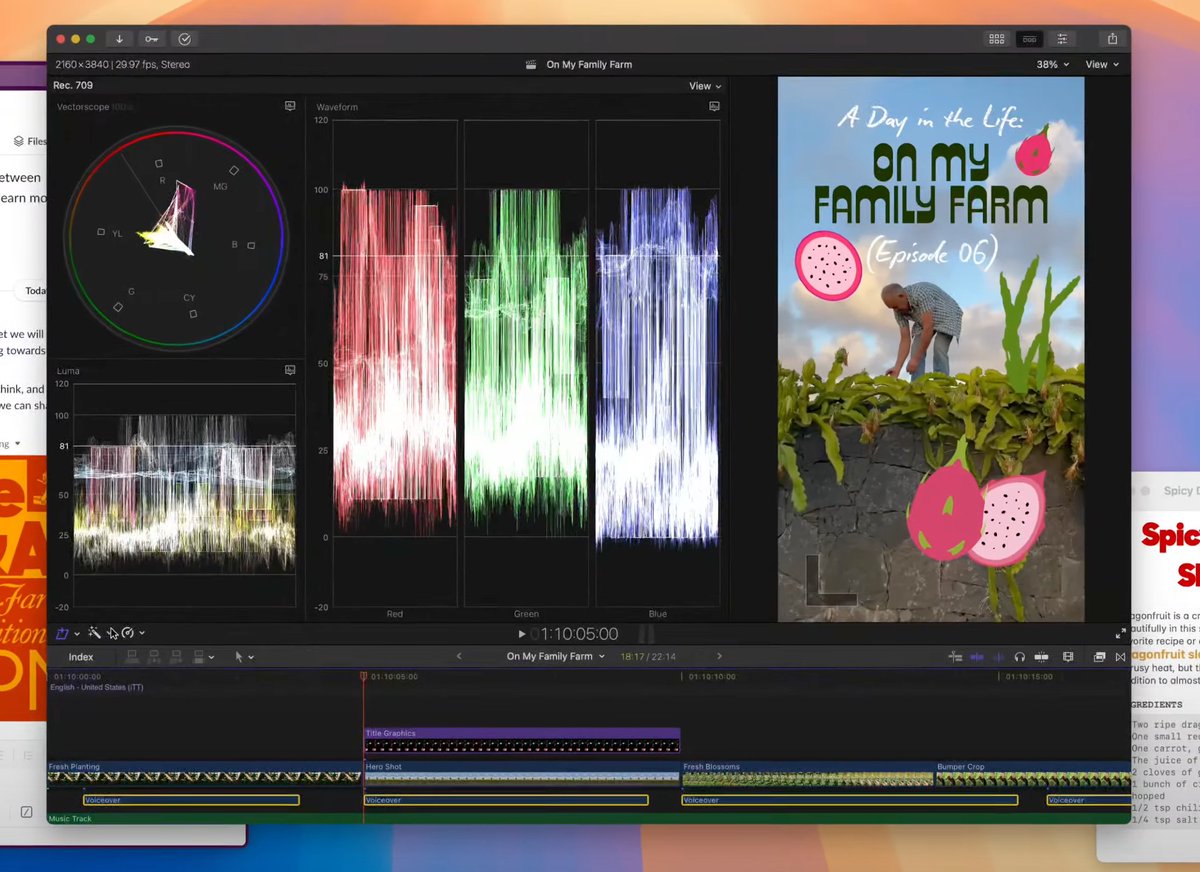This screenshot has width=1200, height=872.
Task: Click the English - United States (ITT) caption lane
Action: click(97, 687)
